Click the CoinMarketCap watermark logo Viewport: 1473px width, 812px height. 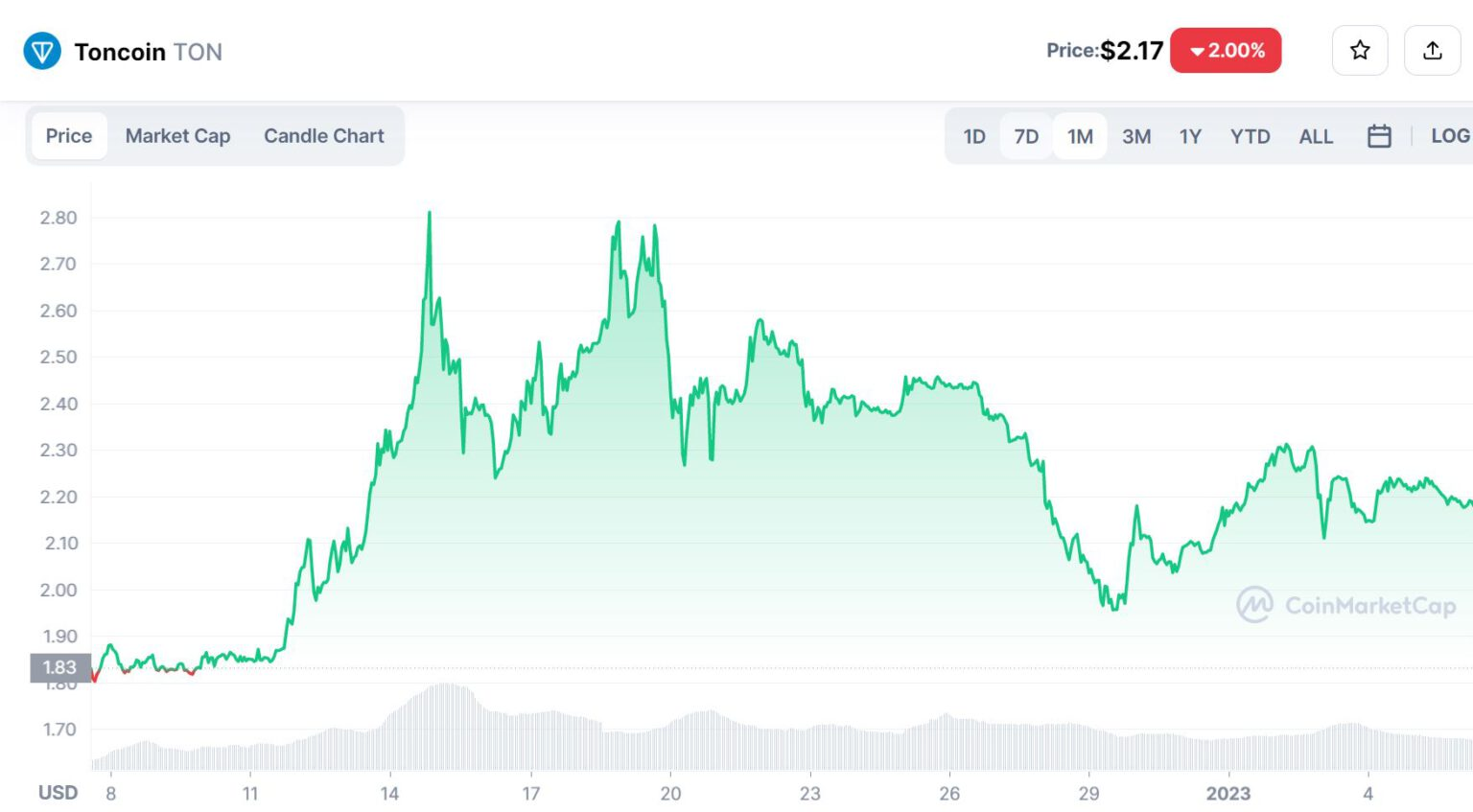point(1346,605)
